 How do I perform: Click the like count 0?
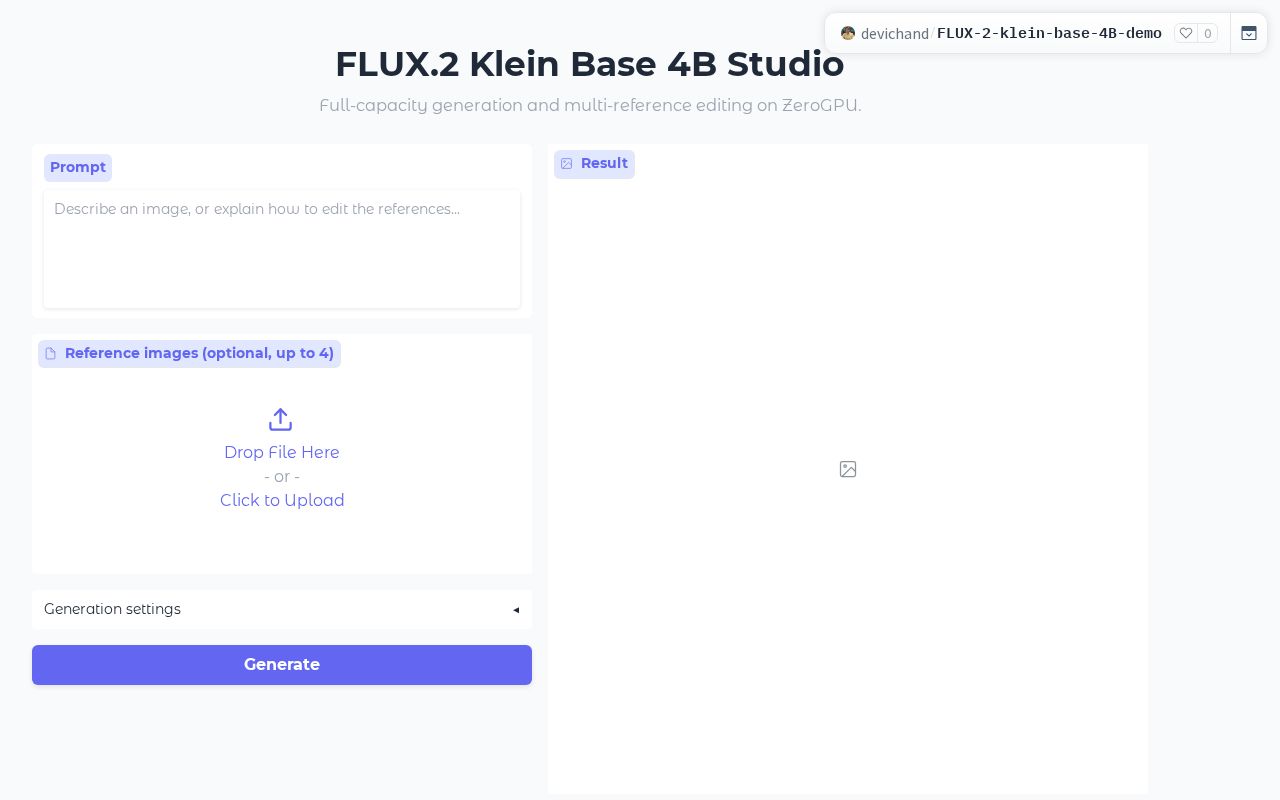[1208, 34]
